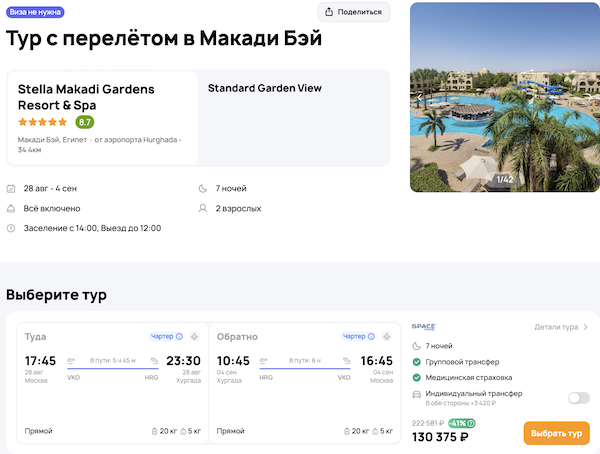The height and width of the screenshot is (454, 600).
Task: Open Stella Makadi Gardens Resort & Spa hotel link
Action: click(86, 96)
